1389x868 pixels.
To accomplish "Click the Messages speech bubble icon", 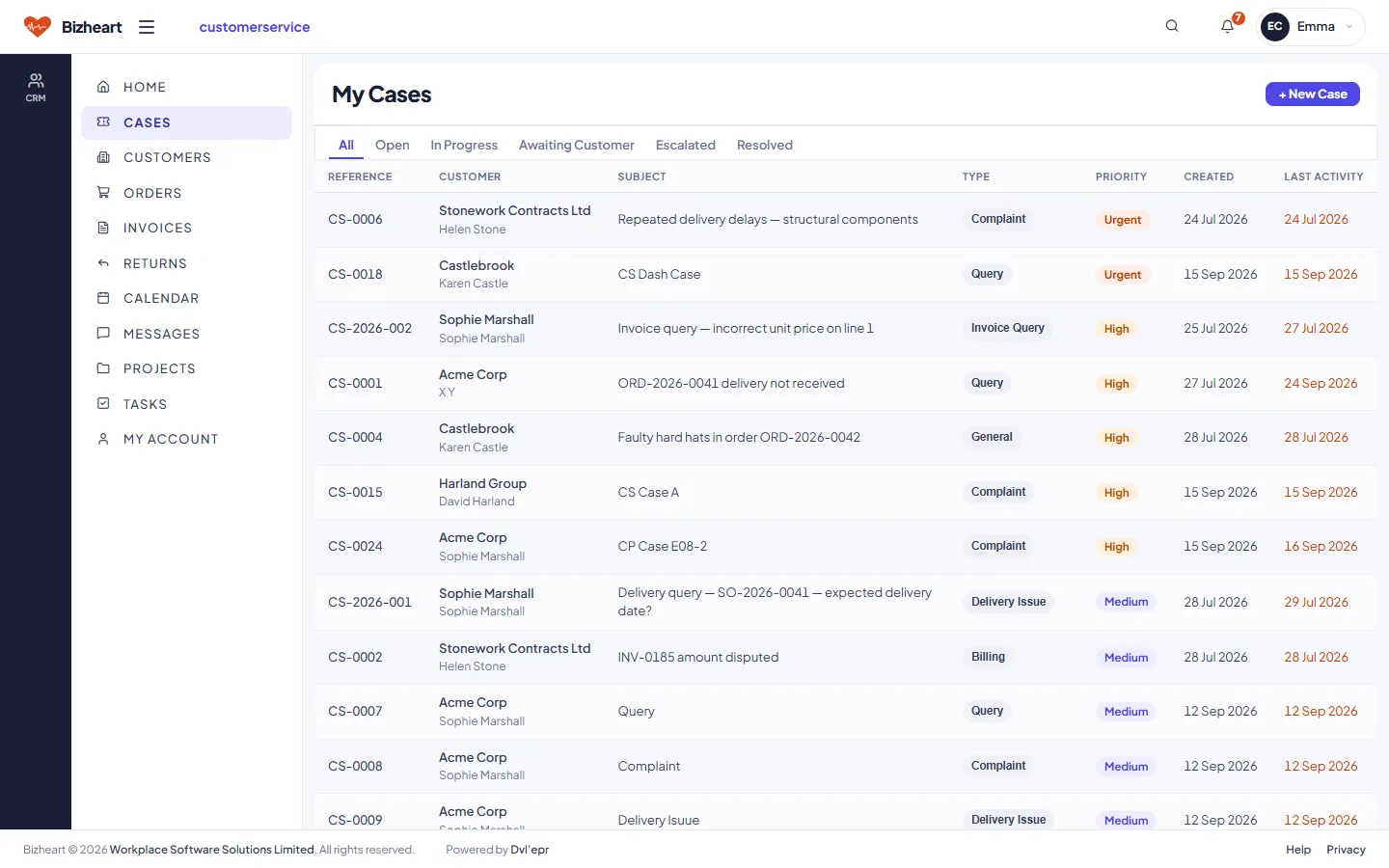I will (x=103, y=334).
